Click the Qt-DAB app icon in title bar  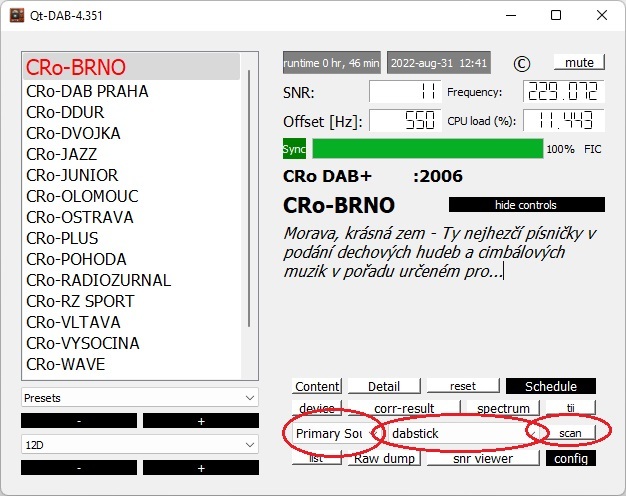tap(17, 15)
